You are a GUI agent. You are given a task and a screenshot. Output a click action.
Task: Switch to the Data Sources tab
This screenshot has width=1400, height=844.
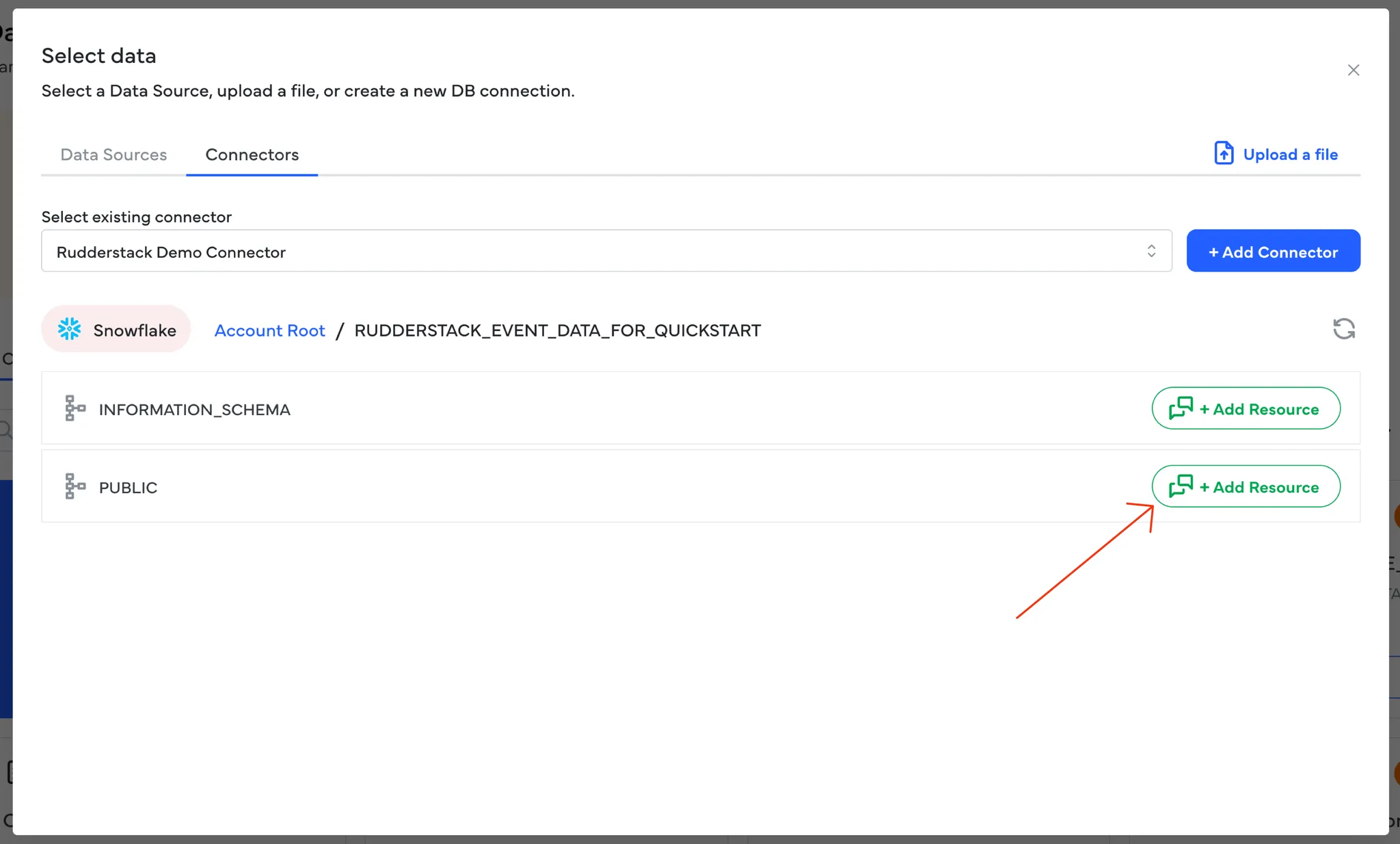pyautogui.click(x=113, y=155)
